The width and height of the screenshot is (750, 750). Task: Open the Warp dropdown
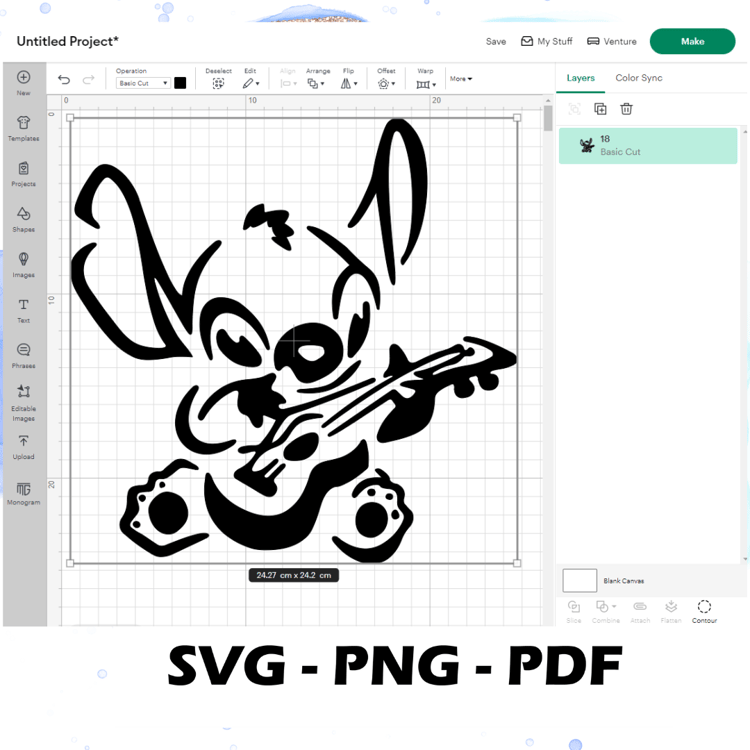pyautogui.click(x=426, y=84)
